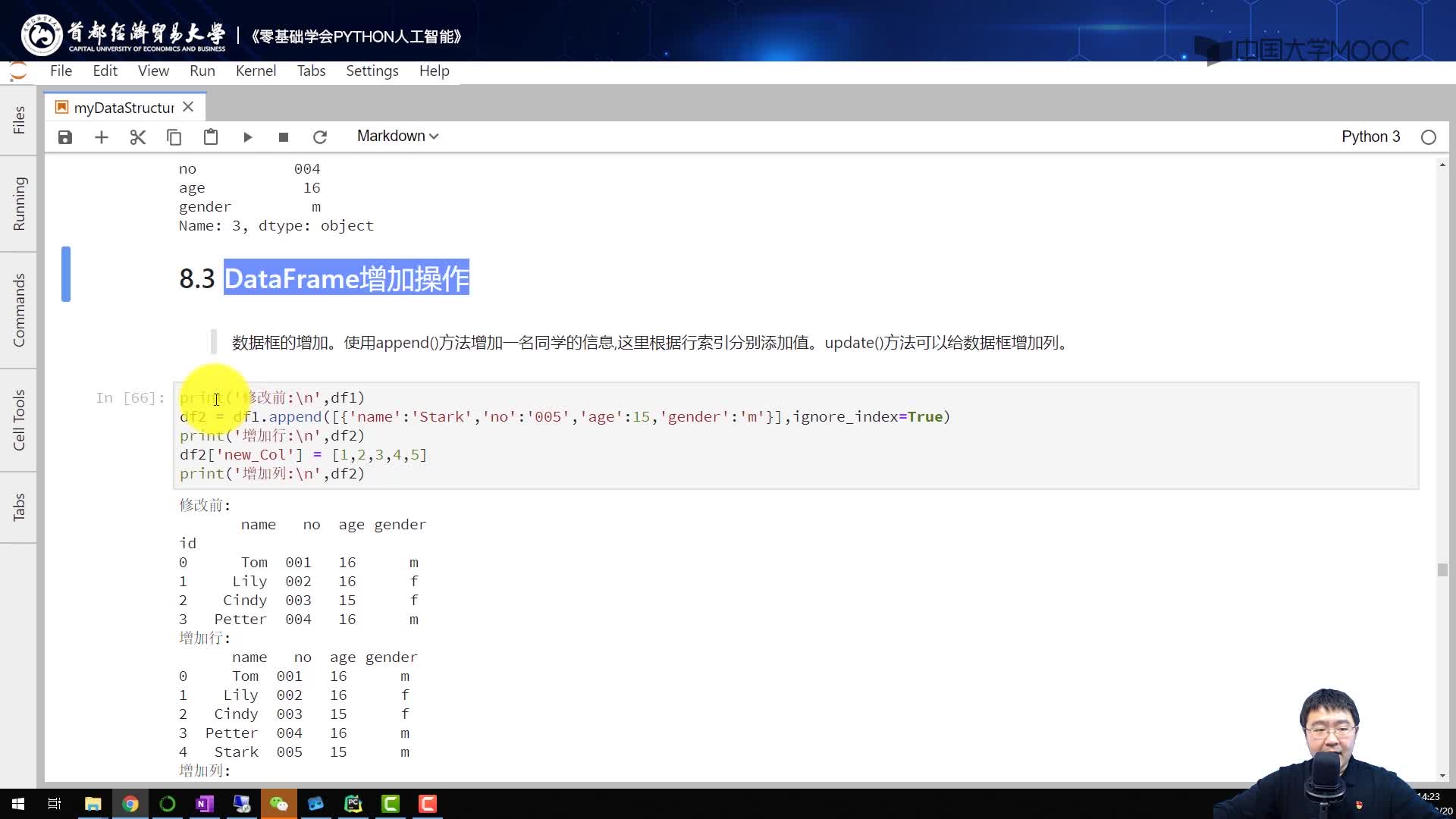Click the scroll up arrow of notebook scrollbar
Viewport: 1456px width, 819px height.
point(1442,165)
